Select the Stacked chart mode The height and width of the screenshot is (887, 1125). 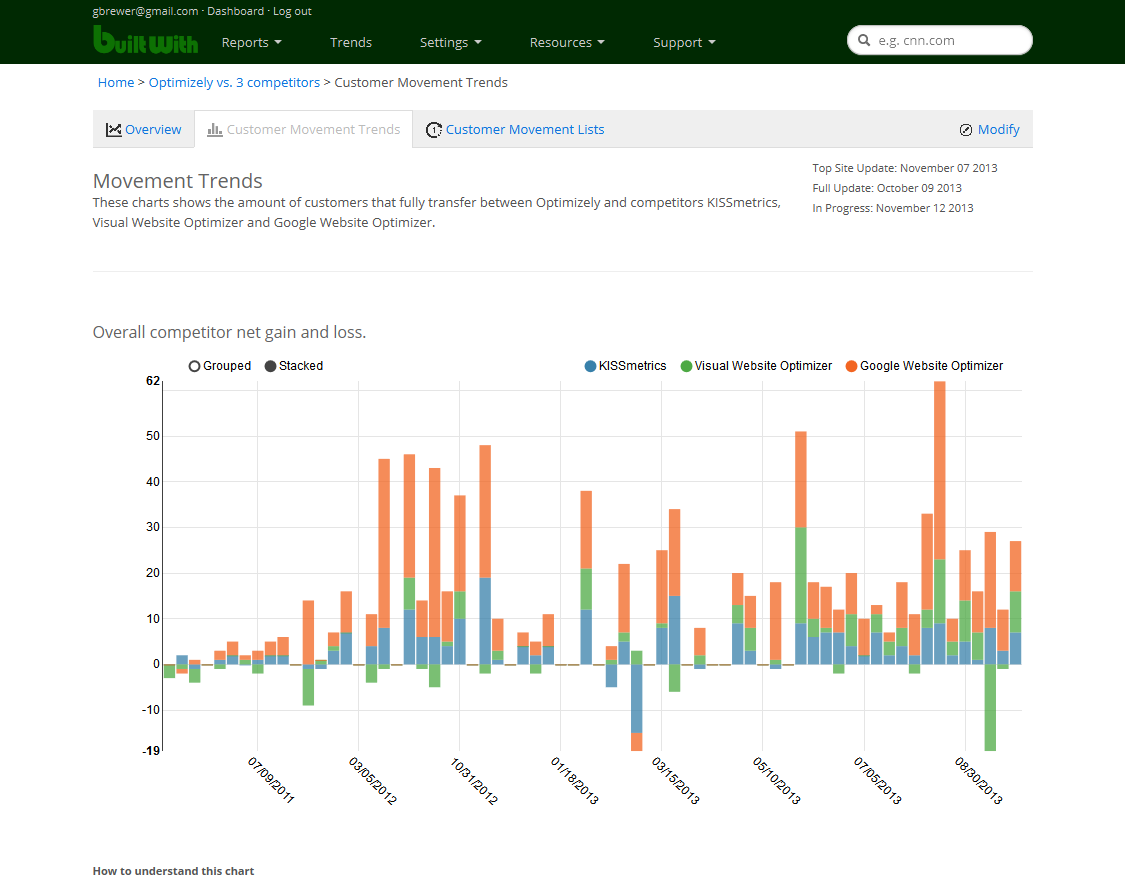click(x=293, y=366)
